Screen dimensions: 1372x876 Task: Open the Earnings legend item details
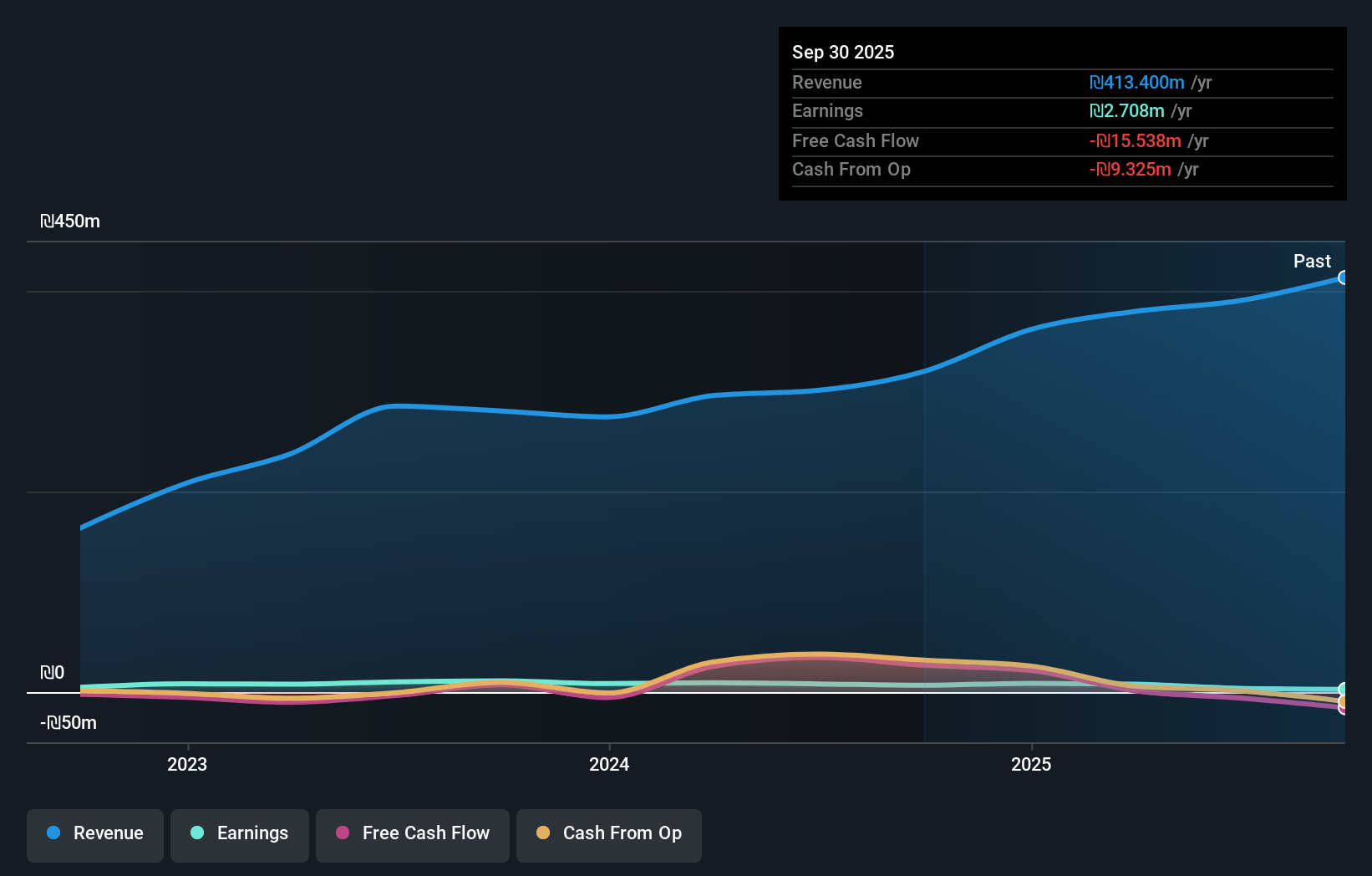click(239, 833)
